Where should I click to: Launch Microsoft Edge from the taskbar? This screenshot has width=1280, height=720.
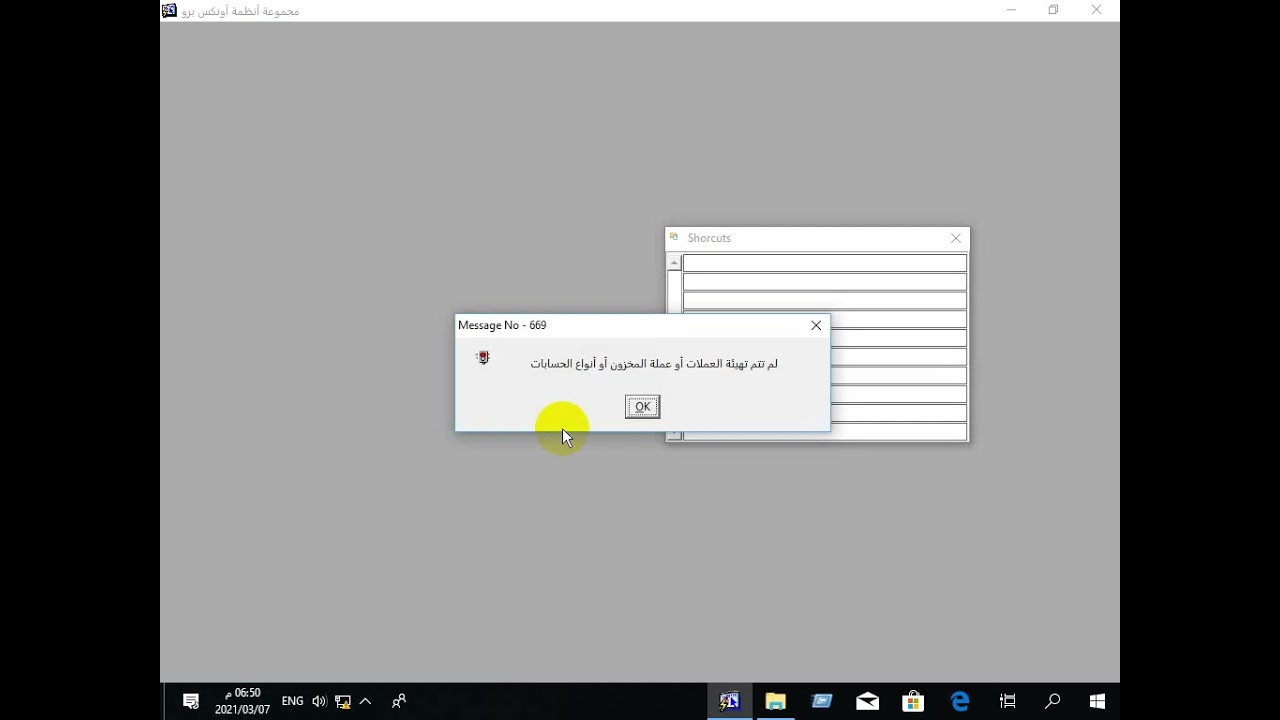click(x=960, y=701)
